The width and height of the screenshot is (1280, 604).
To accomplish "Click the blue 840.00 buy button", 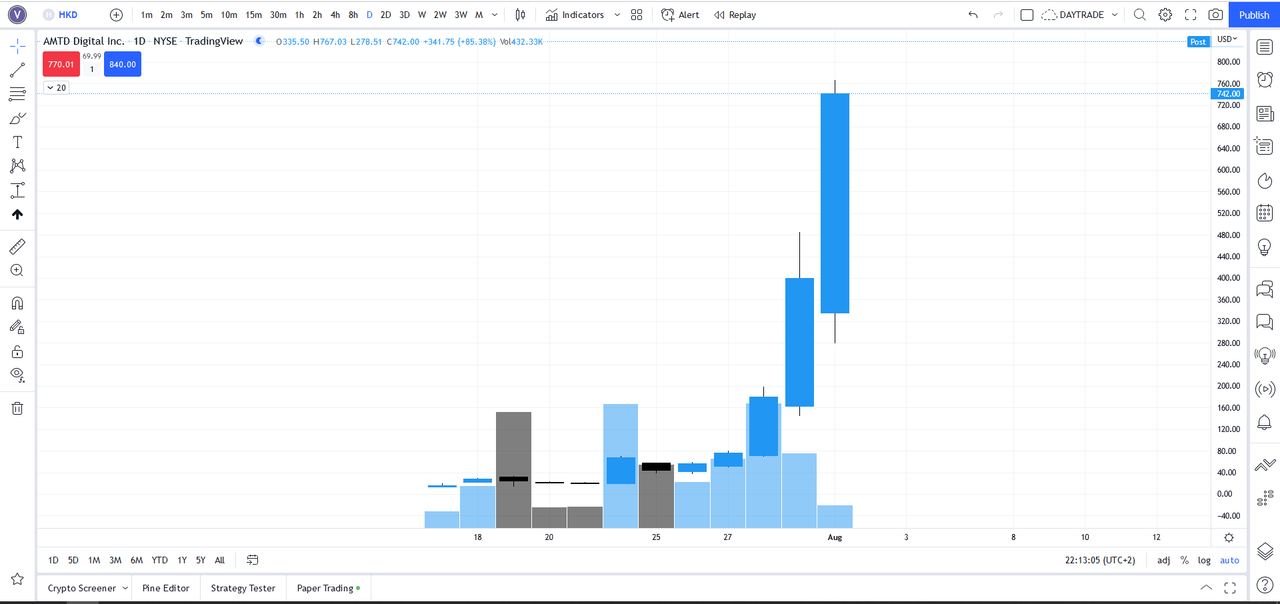I will coord(123,64).
